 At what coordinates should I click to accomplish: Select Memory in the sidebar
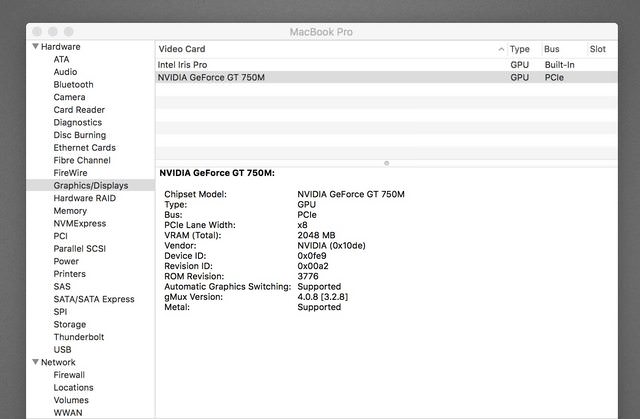[x=70, y=211]
